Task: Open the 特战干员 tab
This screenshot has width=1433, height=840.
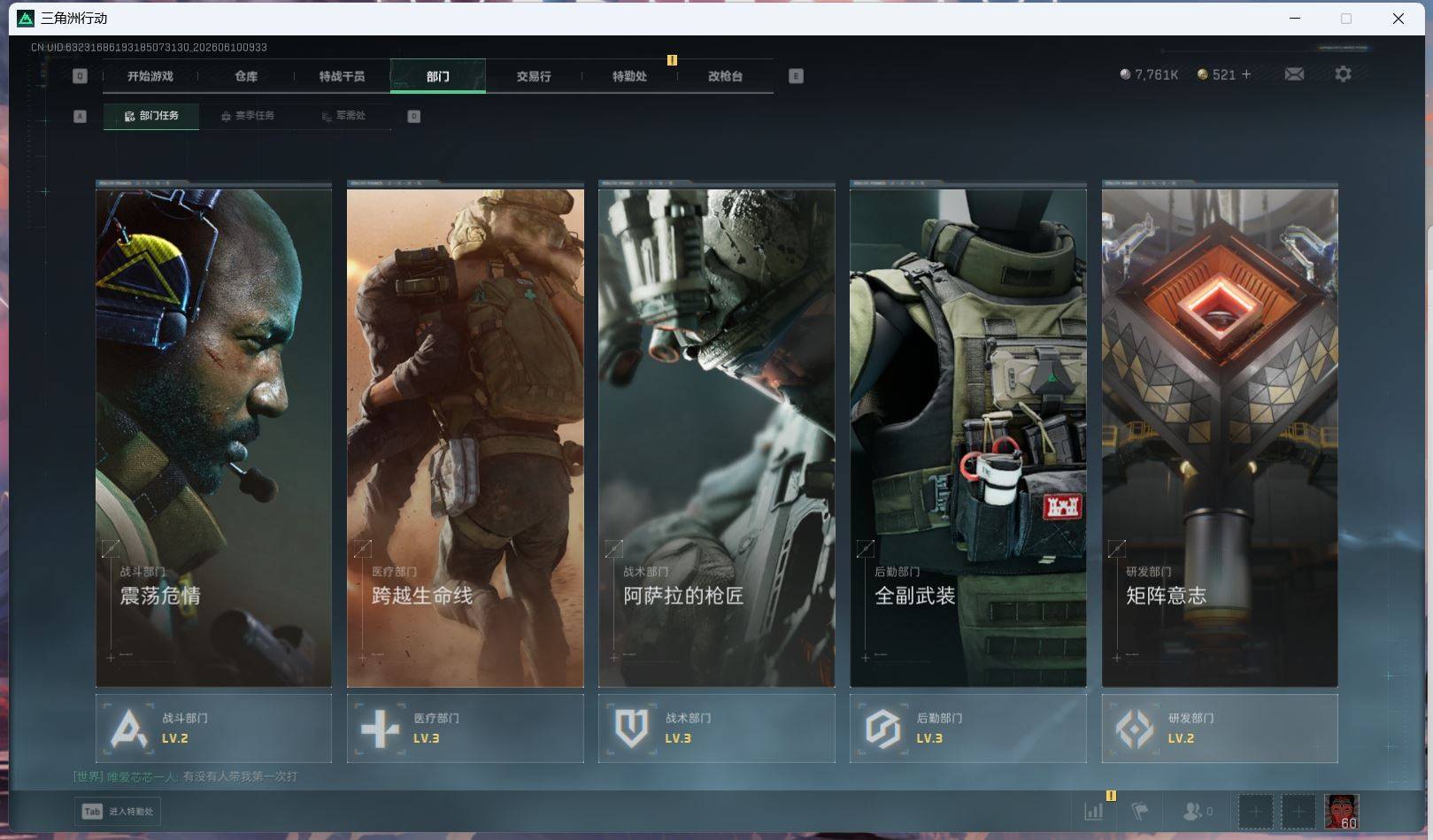Action: click(x=342, y=76)
